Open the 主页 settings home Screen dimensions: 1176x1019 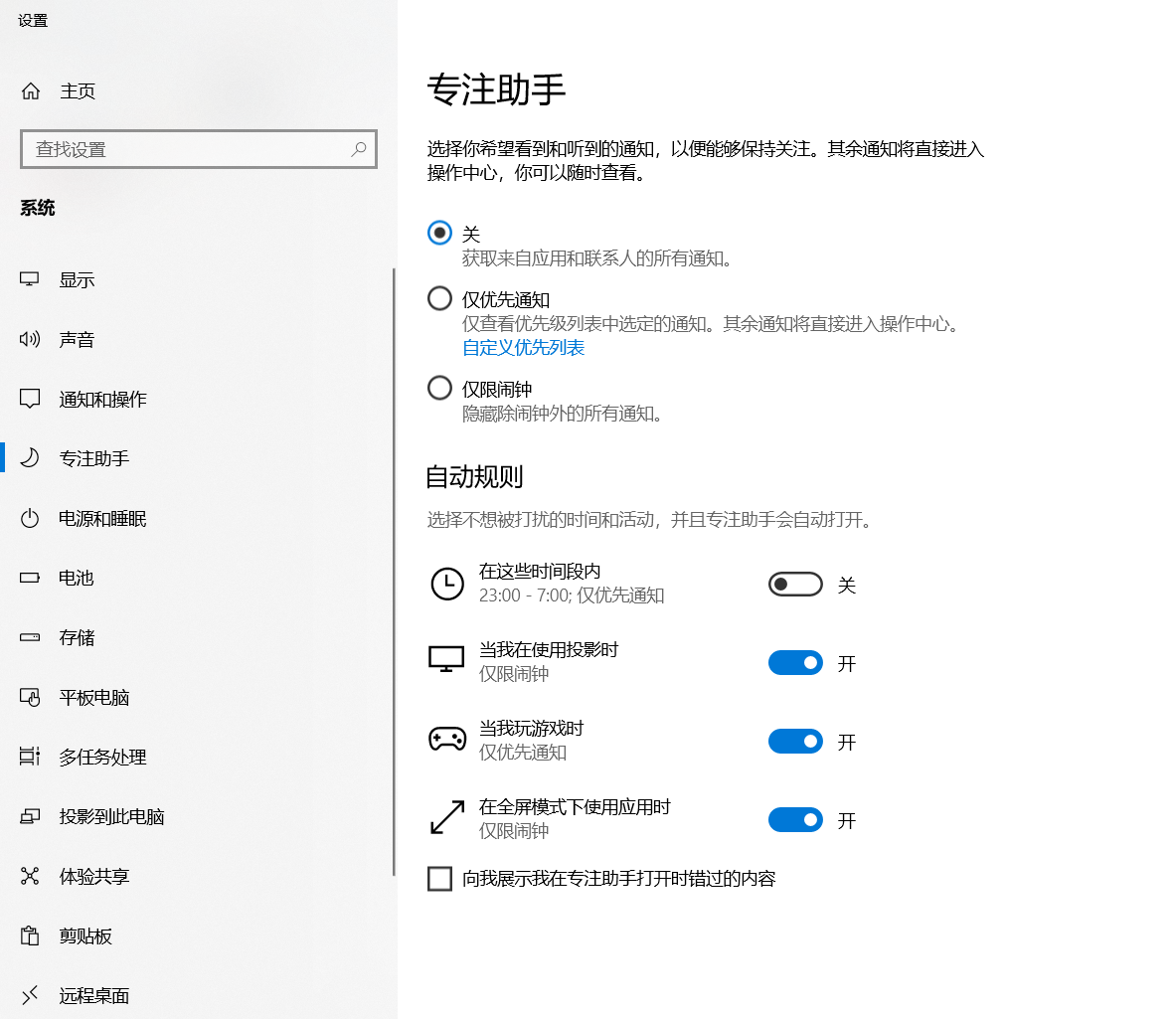click(x=199, y=90)
